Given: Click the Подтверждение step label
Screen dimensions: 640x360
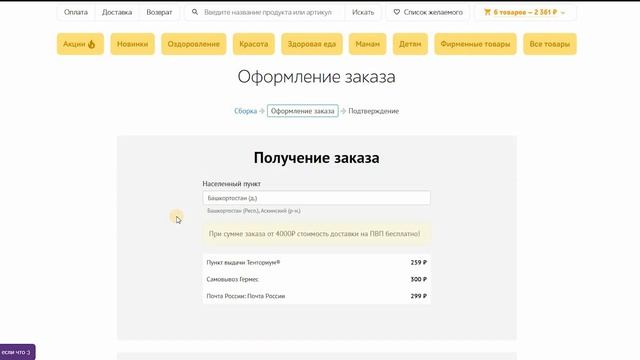Looking at the screenshot, I should [373, 111].
